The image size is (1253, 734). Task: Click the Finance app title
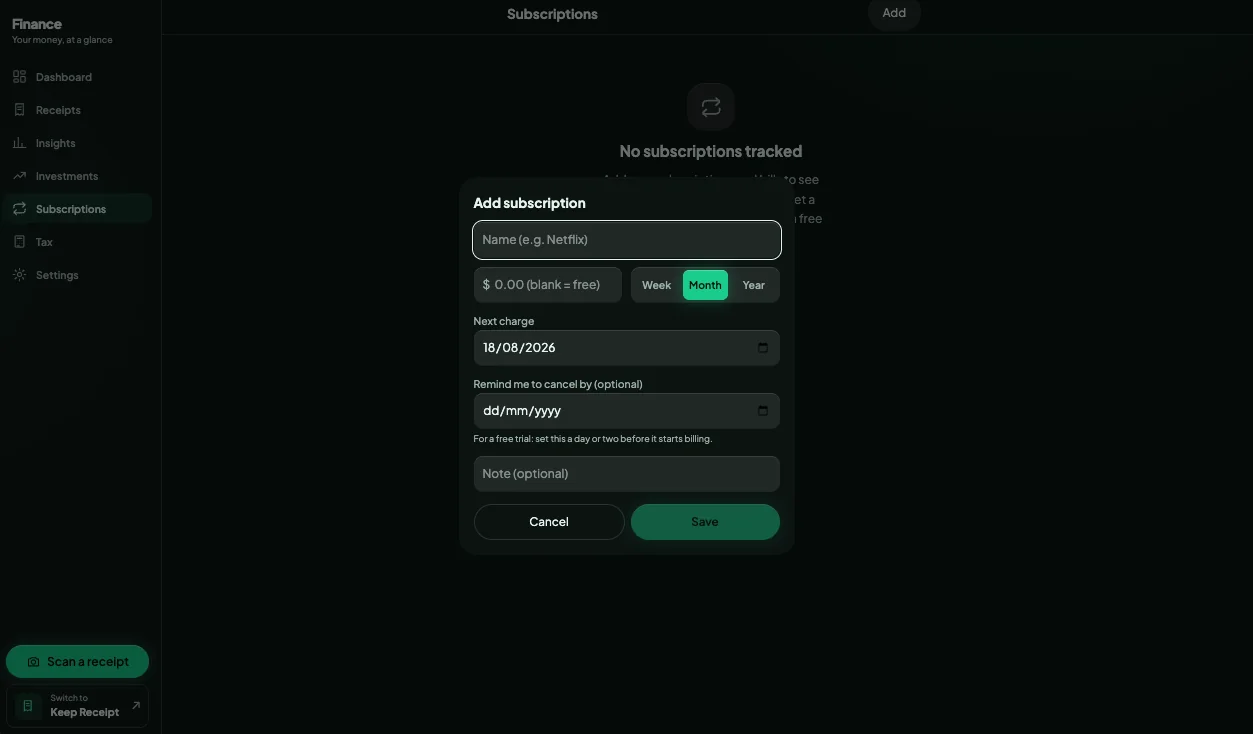pos(37,24)
